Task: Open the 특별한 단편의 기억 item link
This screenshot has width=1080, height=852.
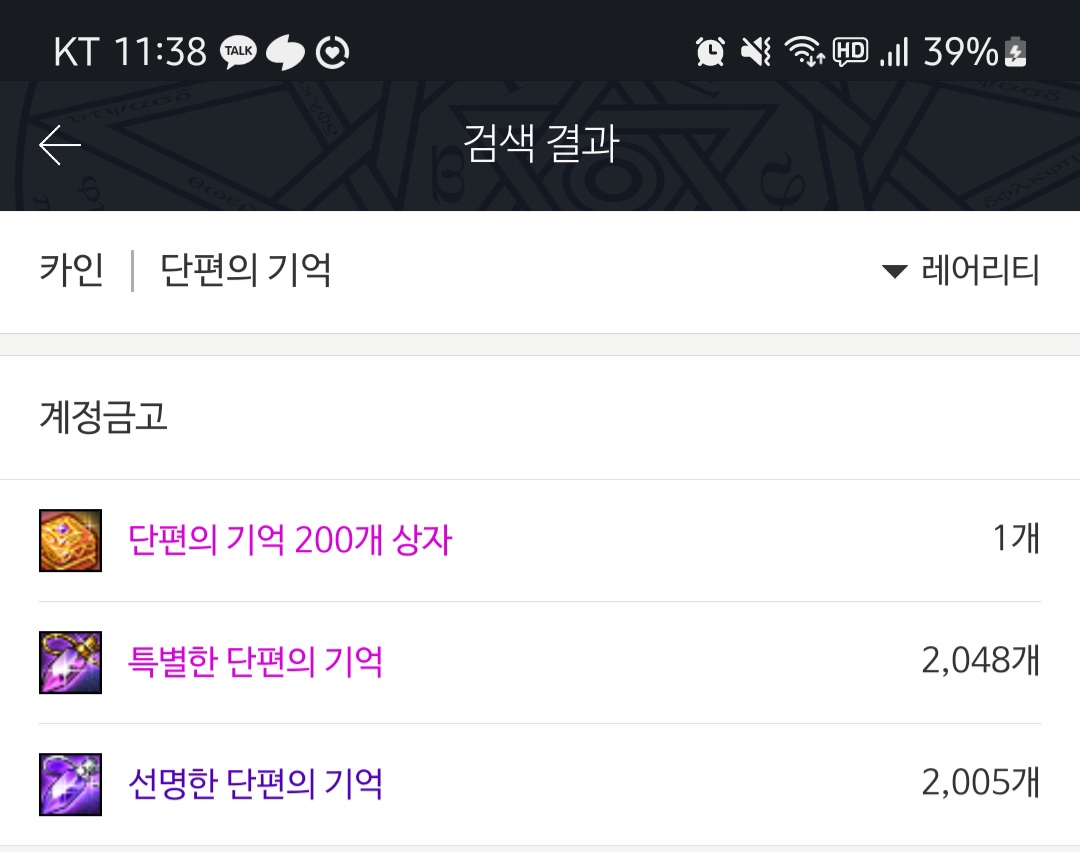Action: [x=256, y=662]
